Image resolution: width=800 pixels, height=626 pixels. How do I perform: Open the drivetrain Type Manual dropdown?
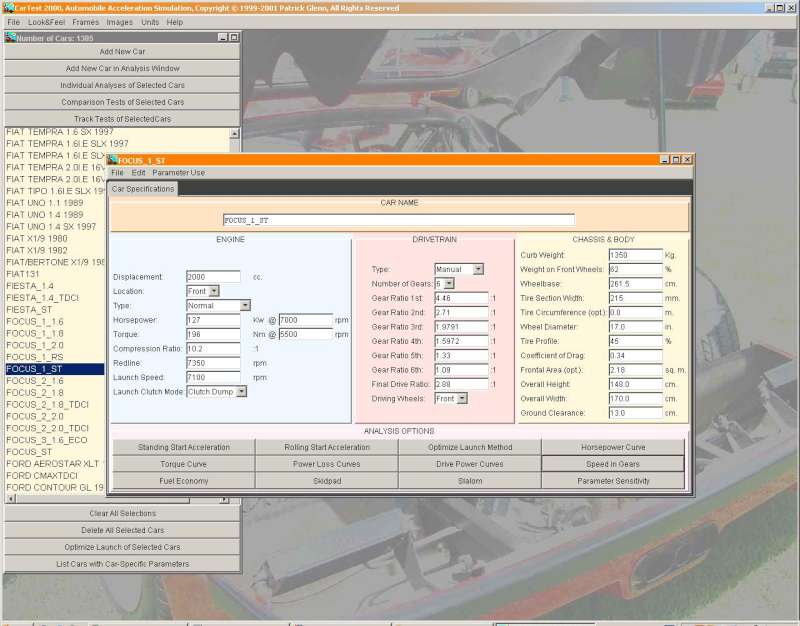478,269
